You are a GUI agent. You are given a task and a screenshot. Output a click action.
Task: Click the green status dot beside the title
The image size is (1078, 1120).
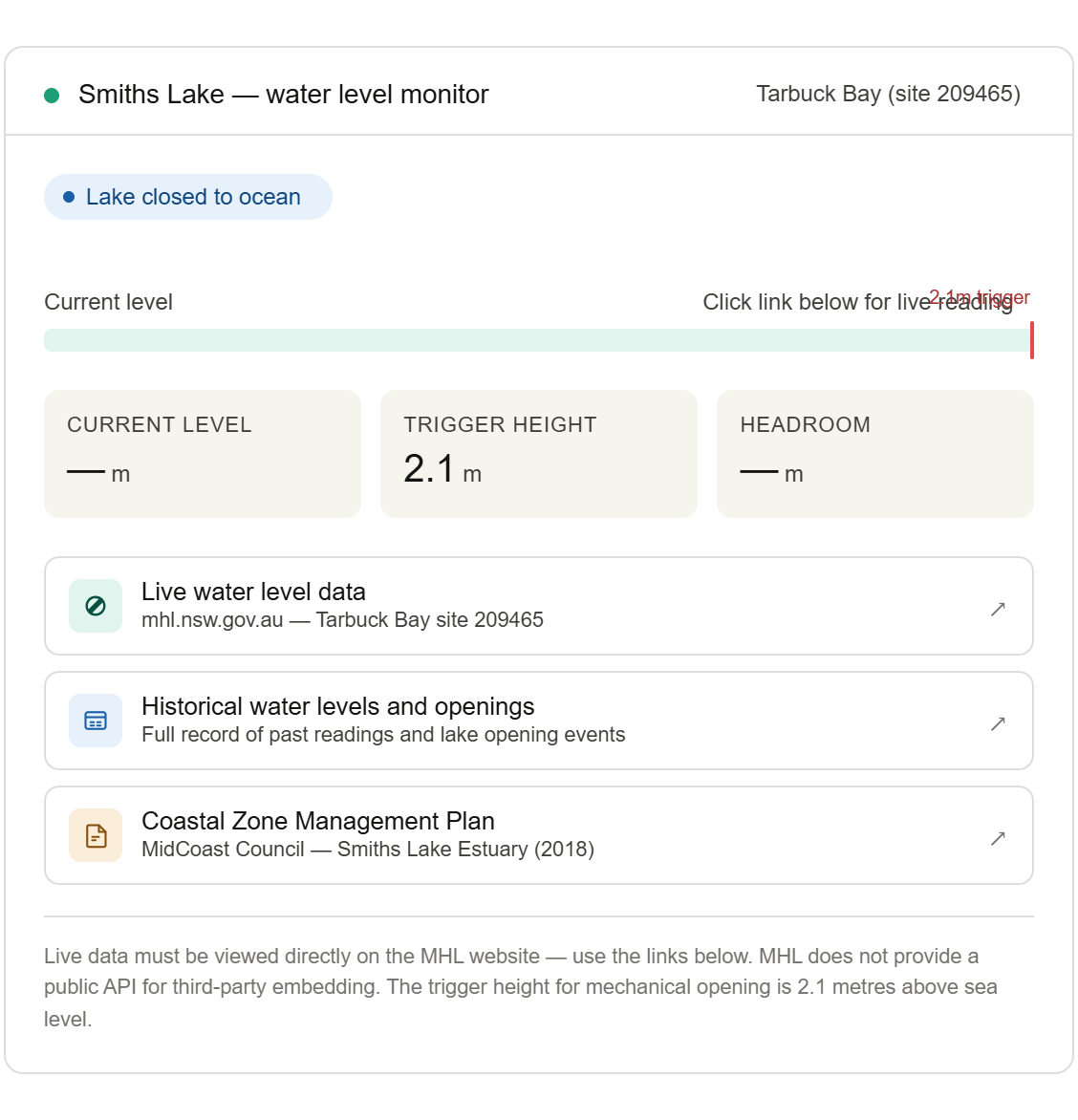tap(52, 95)
